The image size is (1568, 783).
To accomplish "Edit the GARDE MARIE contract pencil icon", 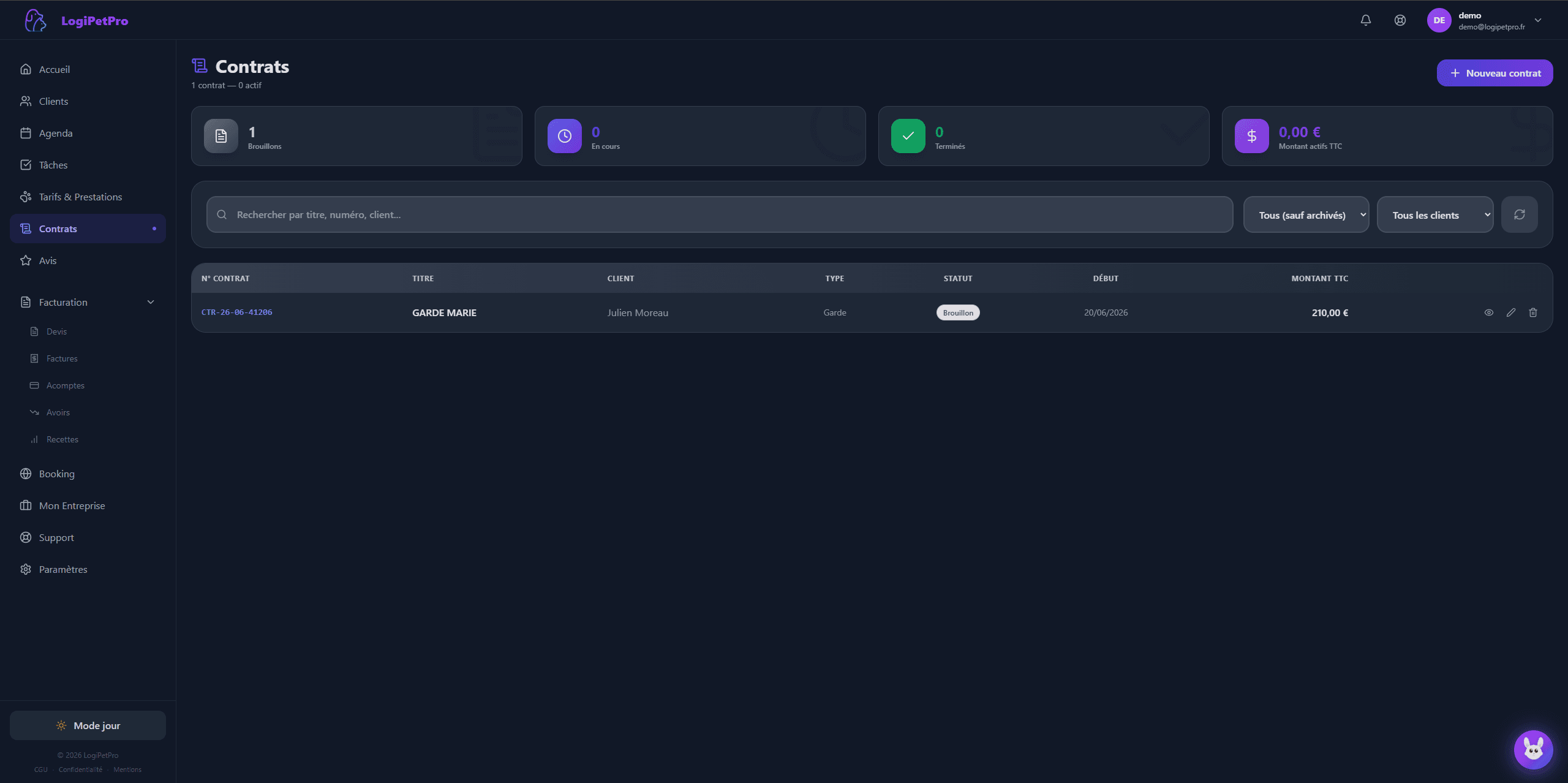I will (1511, 312).
